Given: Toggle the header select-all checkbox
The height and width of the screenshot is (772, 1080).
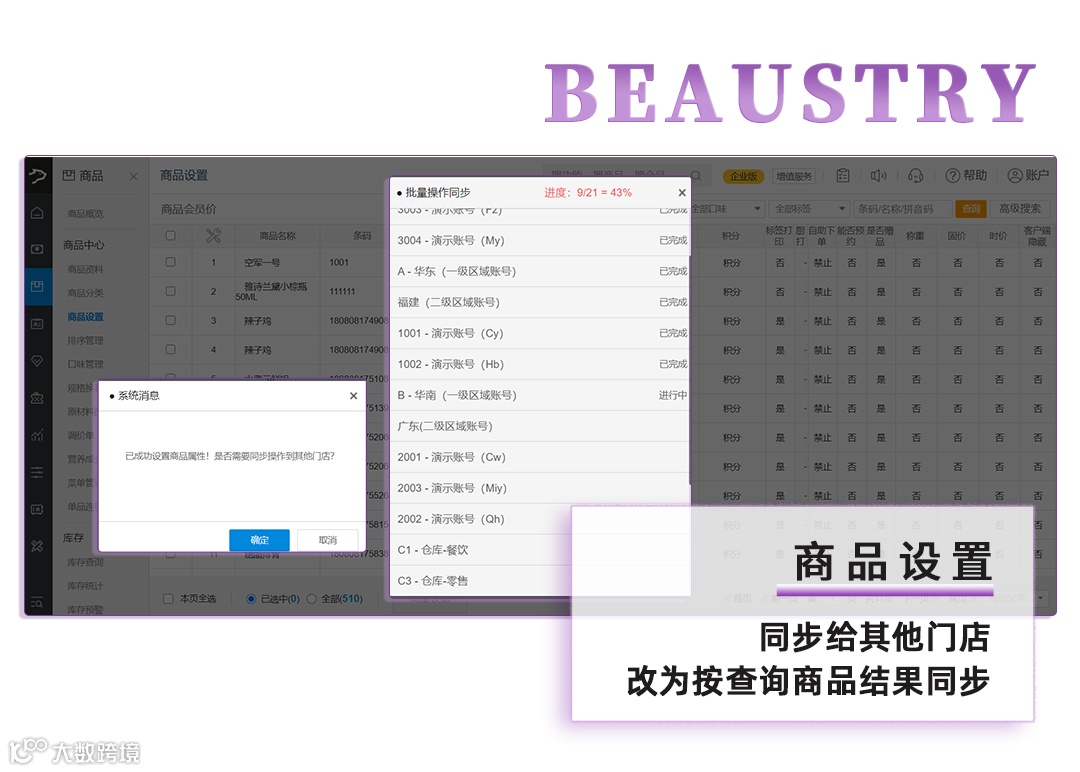Looking at the screenshot, I should [x=170, y=236].
